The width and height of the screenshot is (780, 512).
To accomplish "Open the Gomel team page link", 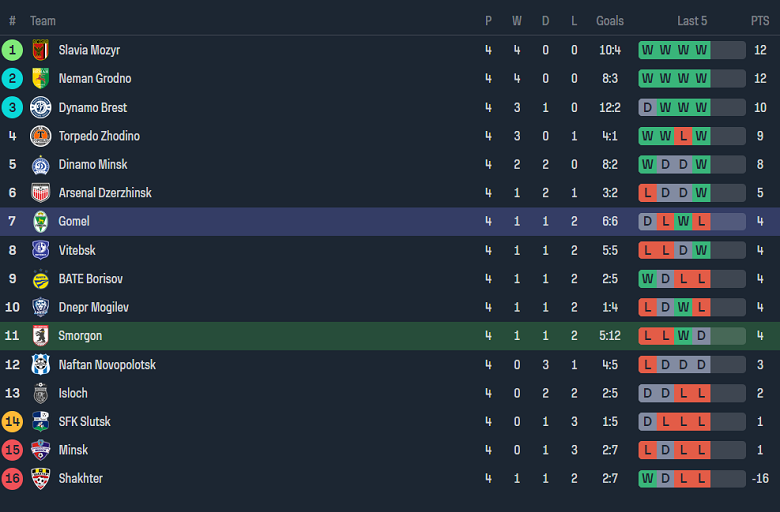I will pyautogui.click(x=74, y=222).
